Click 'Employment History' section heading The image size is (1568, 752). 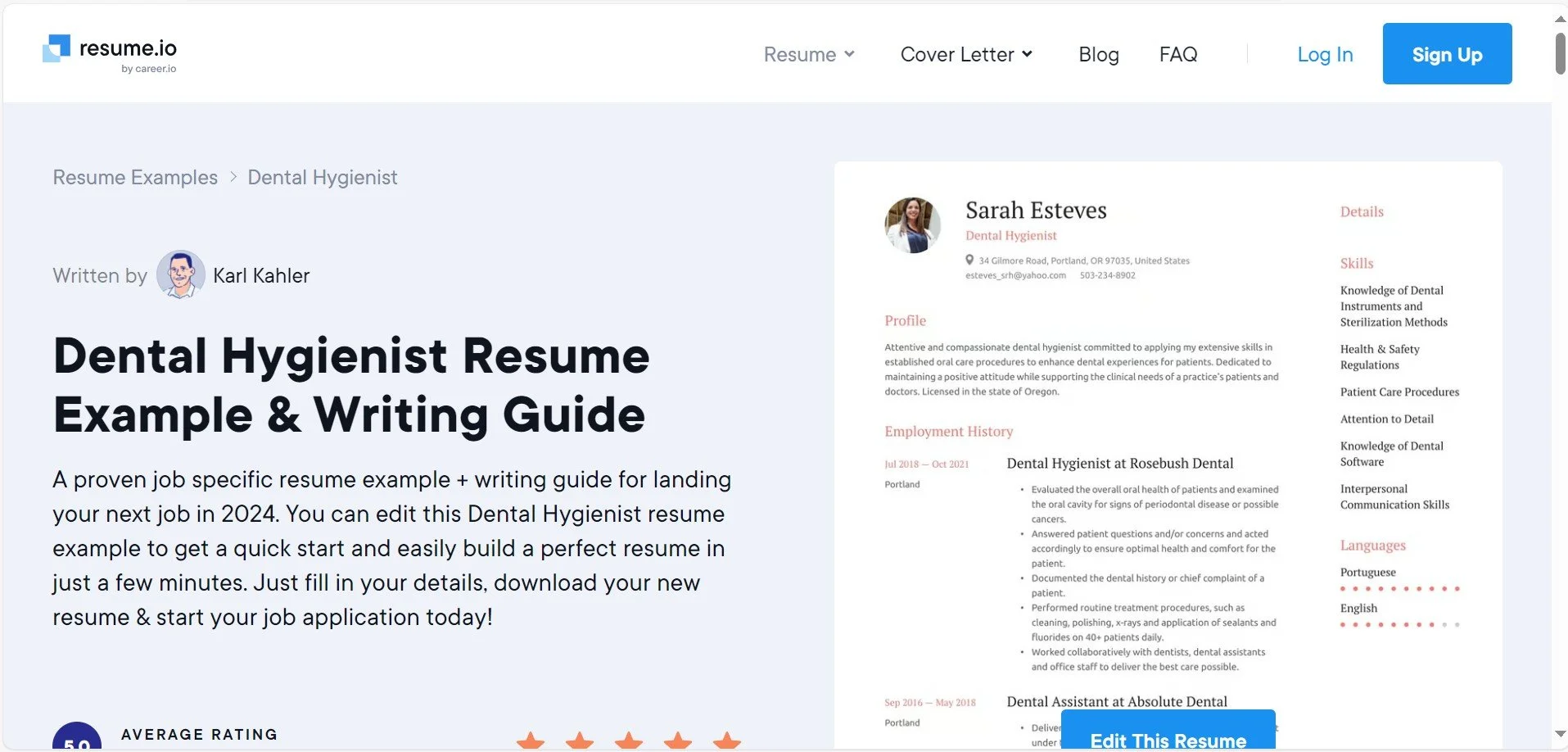[x=948, y=431]
